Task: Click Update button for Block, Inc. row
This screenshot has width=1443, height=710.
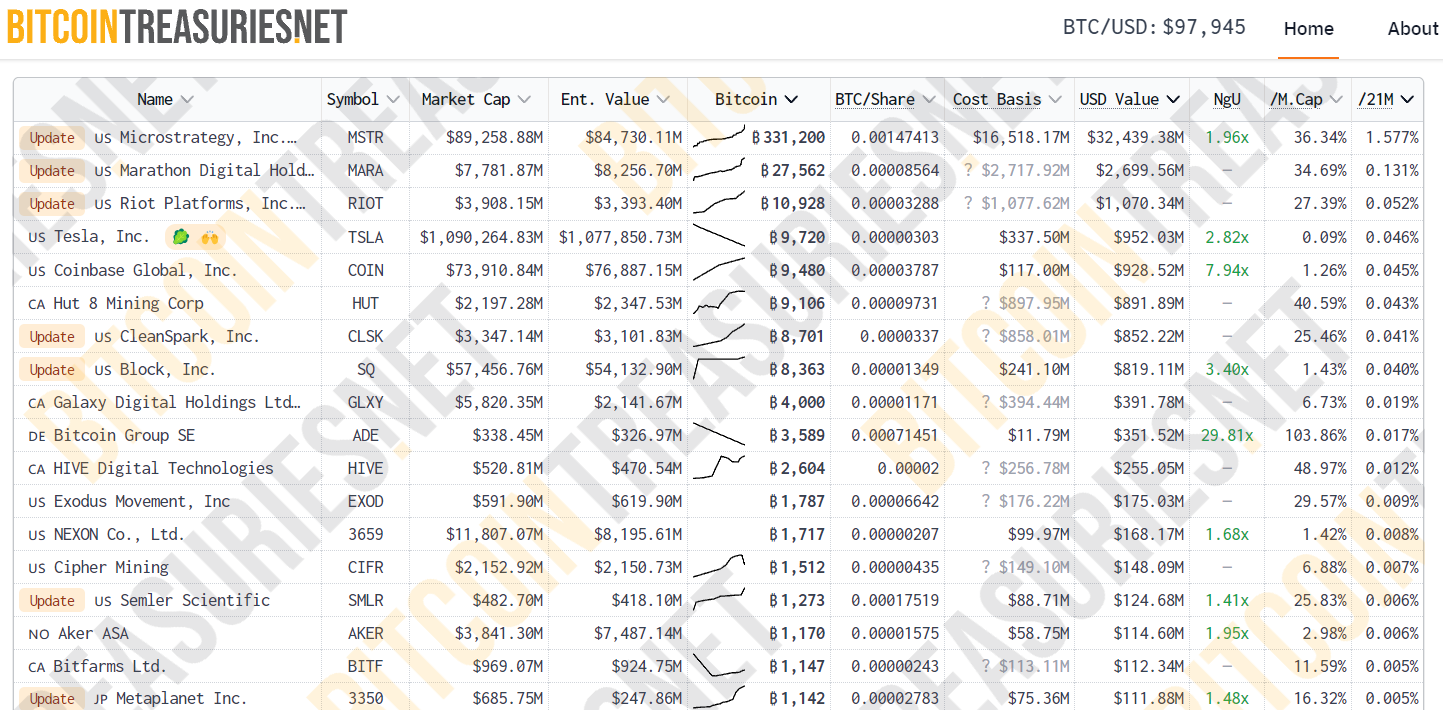Action: click(x=52, y=370)
